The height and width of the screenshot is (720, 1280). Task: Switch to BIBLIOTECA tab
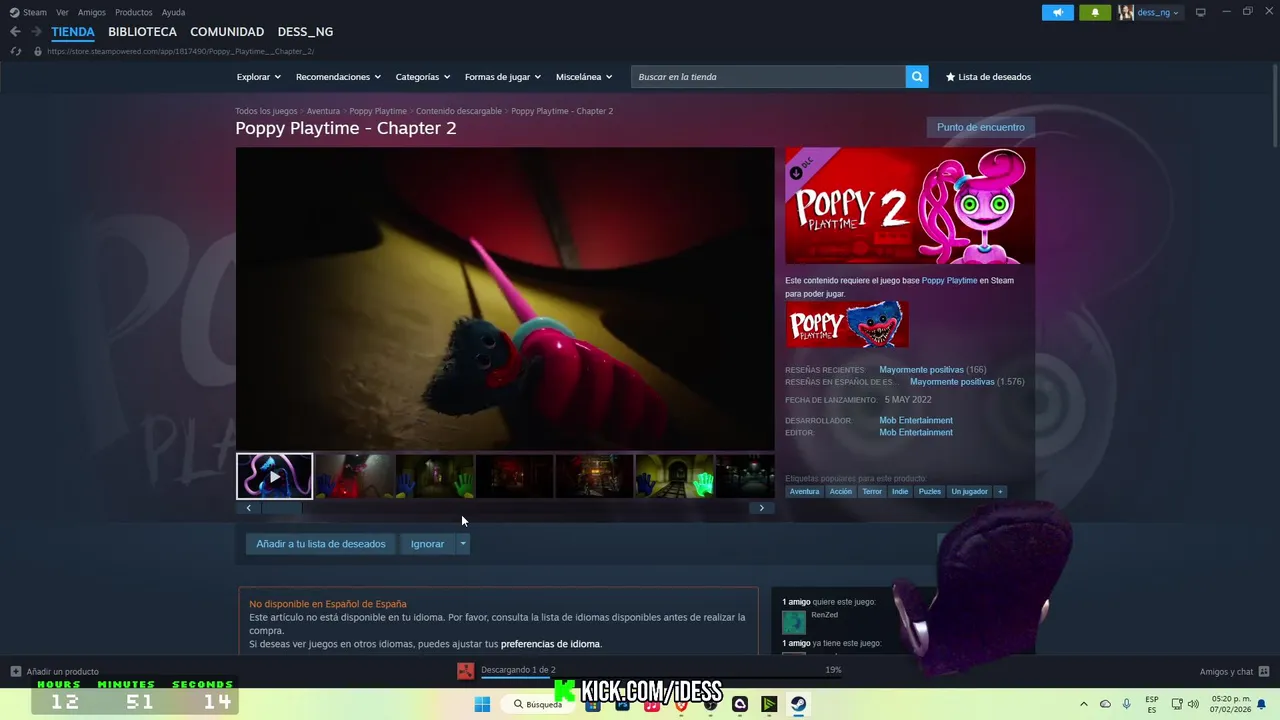point(142,32)
